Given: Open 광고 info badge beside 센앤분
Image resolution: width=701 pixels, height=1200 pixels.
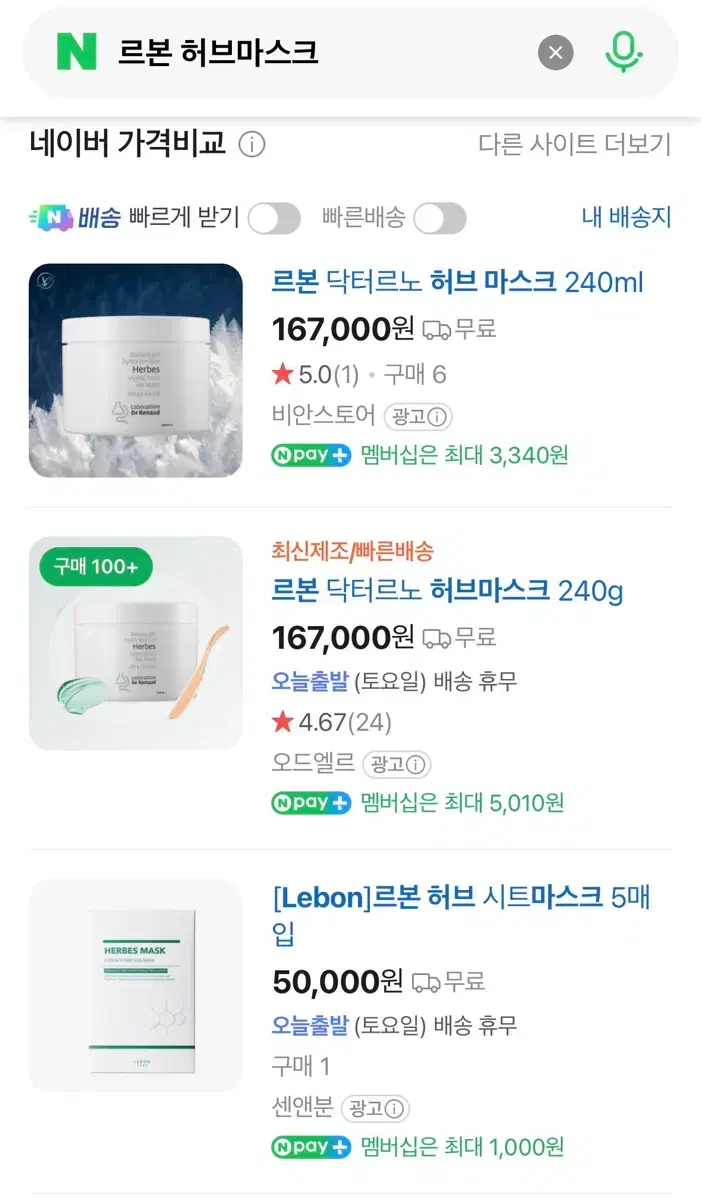Looking at the screenshot, I should click(376, 1108).
